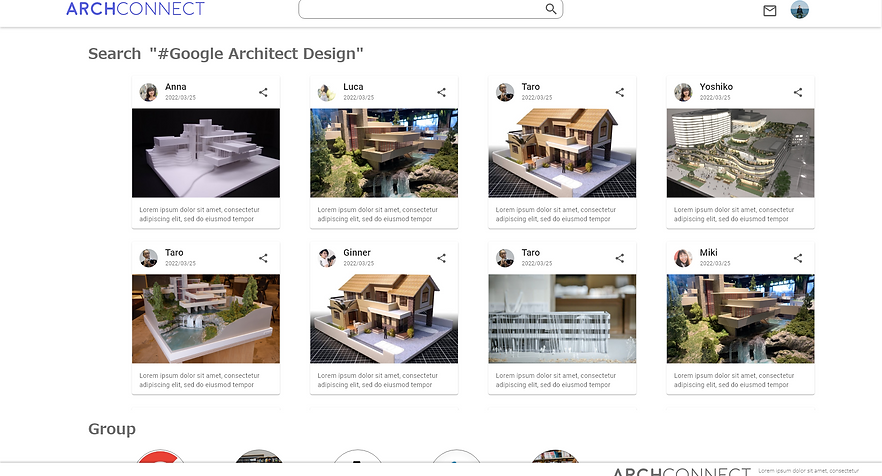Click Lorem ipsum caption on Ginner's post
The width and height of the screenshot is (882, 476).
coord(377,380)
